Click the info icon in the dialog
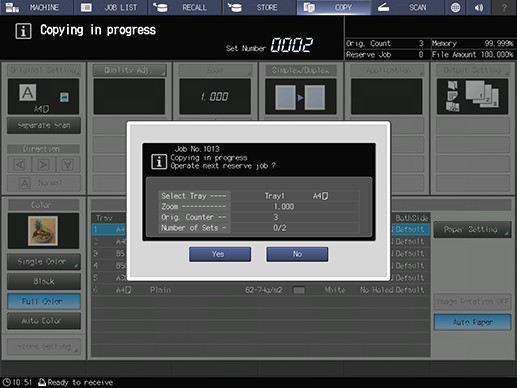Image resolution: width=517 pixels, height=388 pixels. pos(159,162)
